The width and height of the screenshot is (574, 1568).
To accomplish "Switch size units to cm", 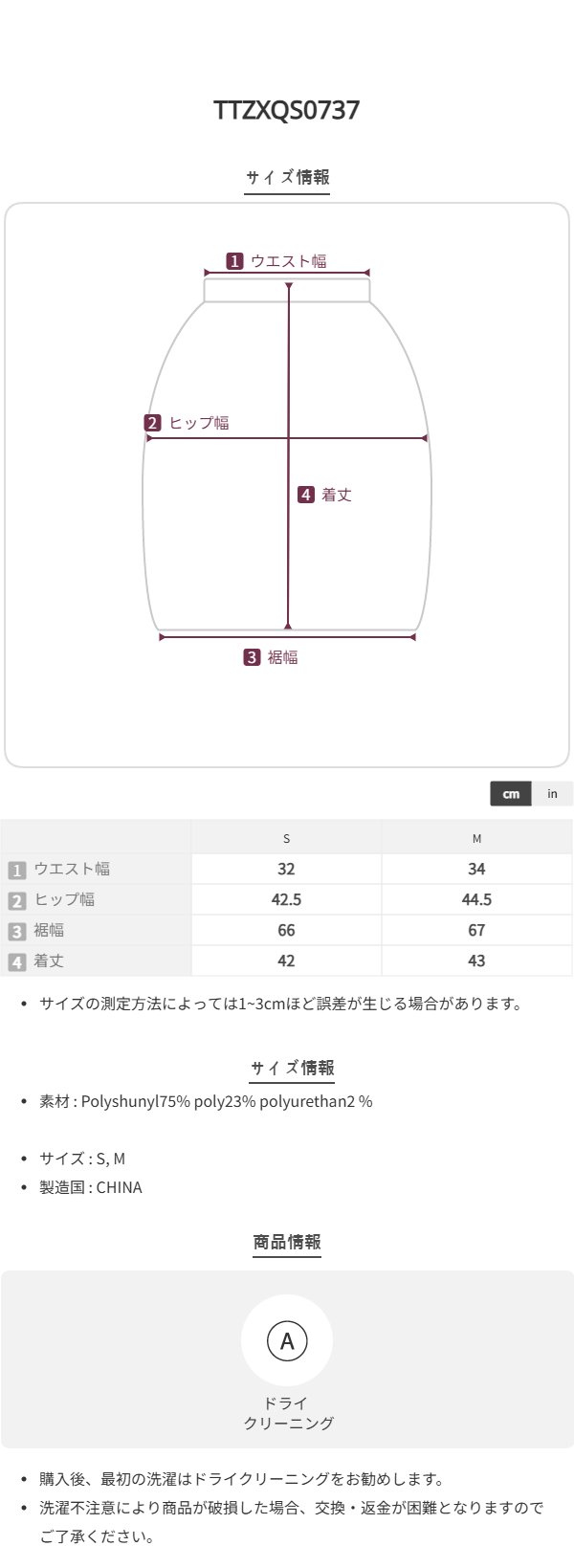I will click(511, 794).
